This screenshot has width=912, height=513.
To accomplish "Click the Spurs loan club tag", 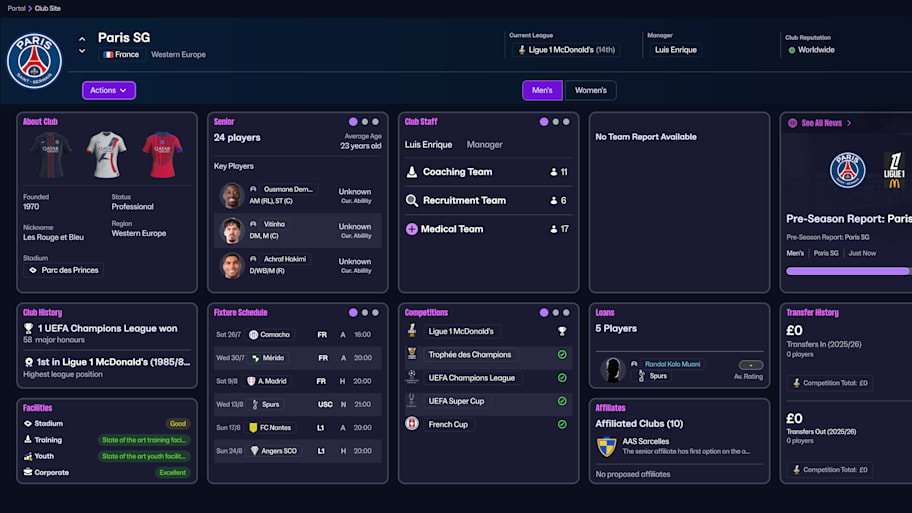I will point(653,376).
